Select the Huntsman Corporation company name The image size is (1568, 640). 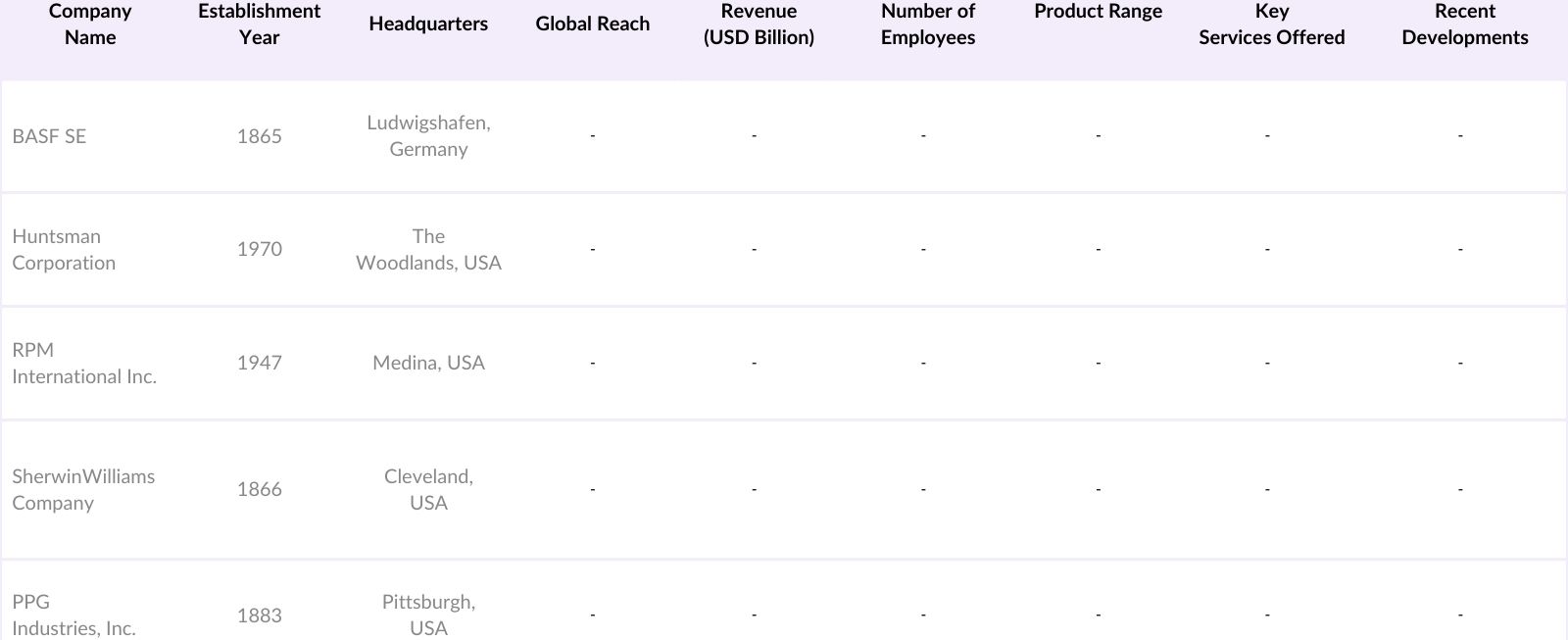64,249
